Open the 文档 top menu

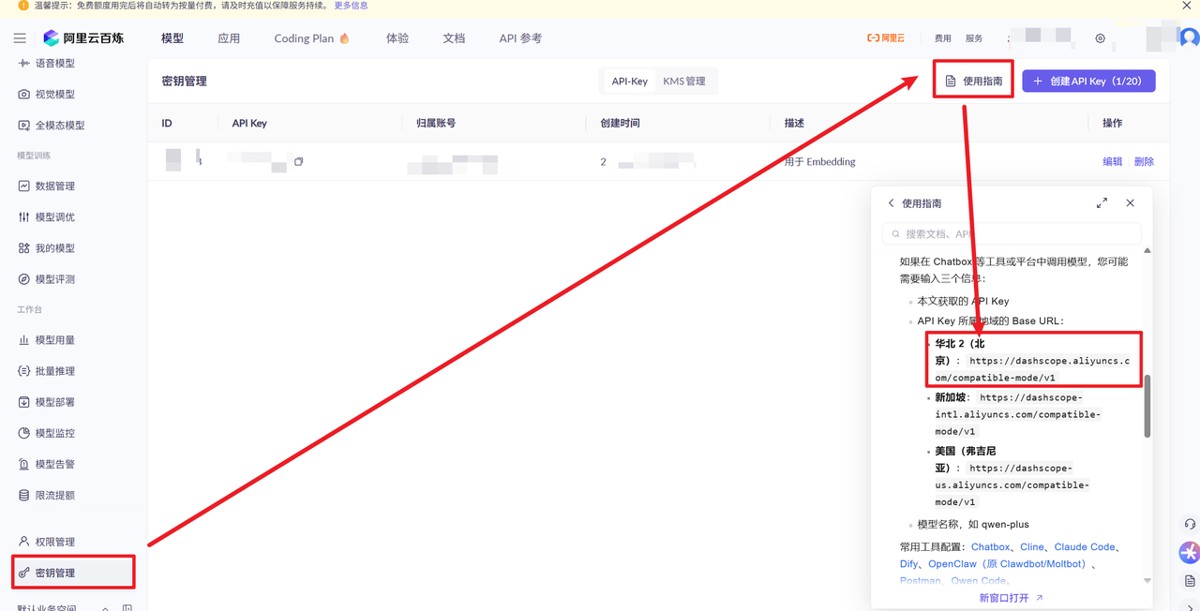click(x=454, y=38)
